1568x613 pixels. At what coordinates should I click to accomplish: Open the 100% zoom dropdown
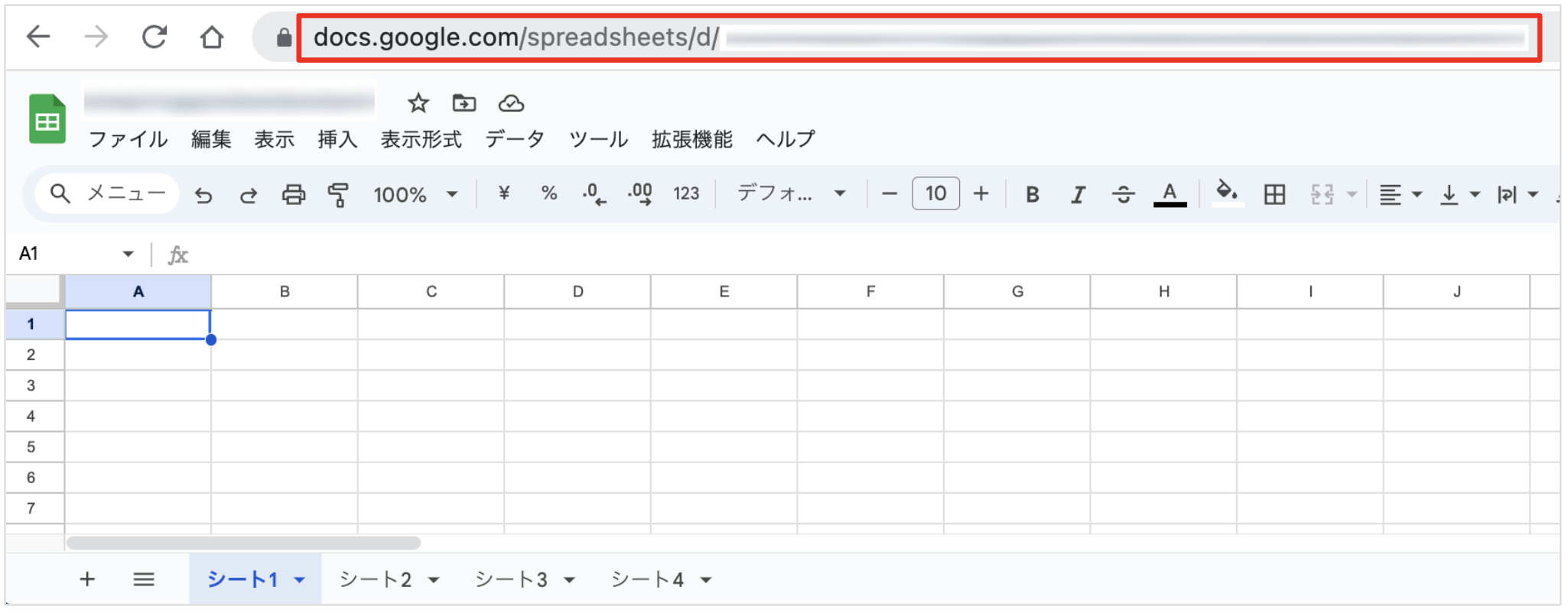[x=415, y=194]
